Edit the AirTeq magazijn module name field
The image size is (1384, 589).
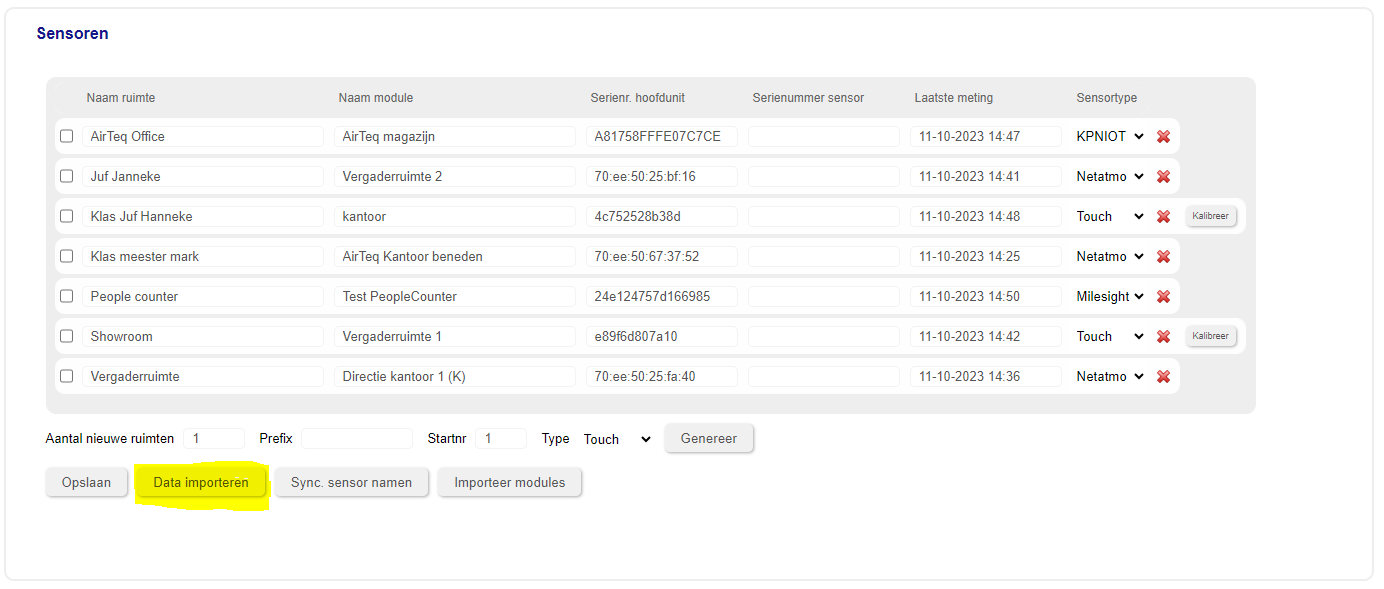(x=455, y=136)
